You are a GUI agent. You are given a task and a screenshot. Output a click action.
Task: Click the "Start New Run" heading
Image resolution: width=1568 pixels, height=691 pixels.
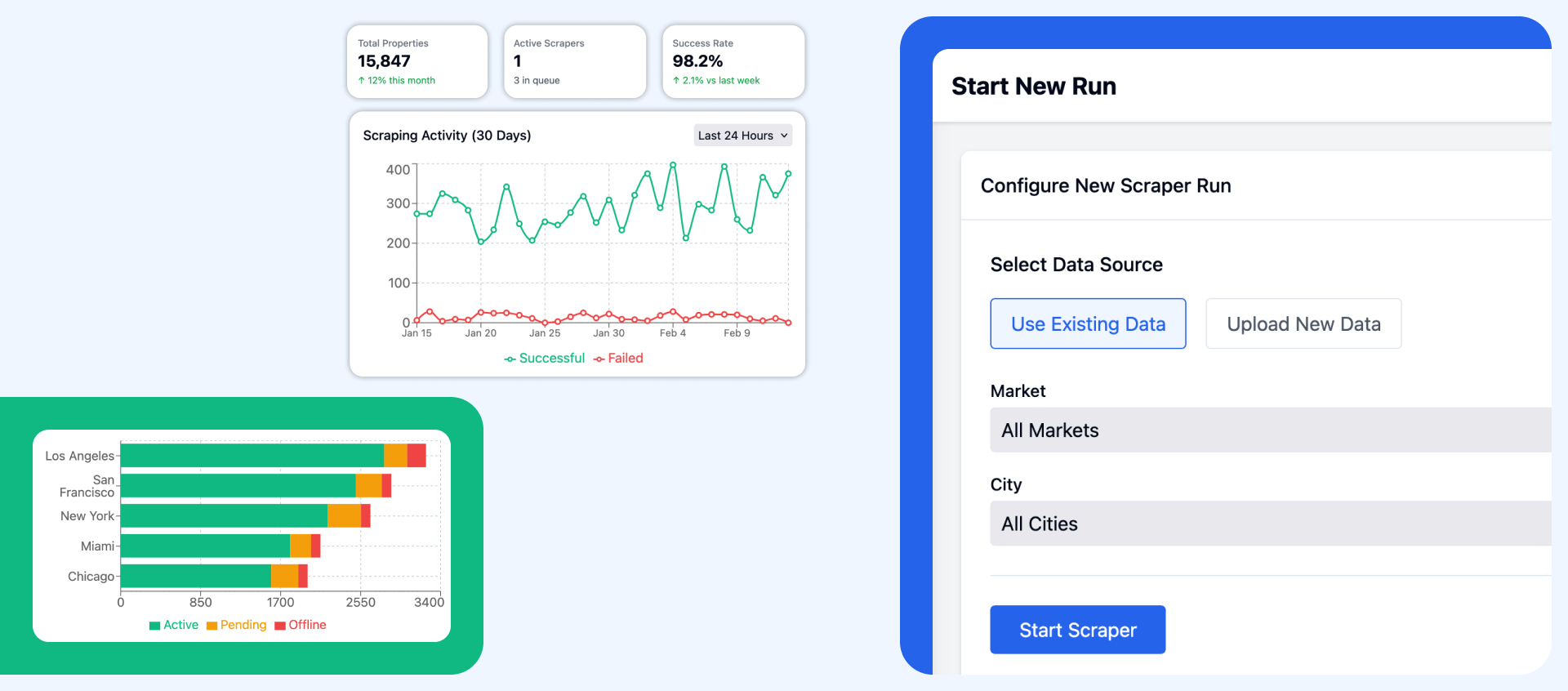pos(1034,87)
